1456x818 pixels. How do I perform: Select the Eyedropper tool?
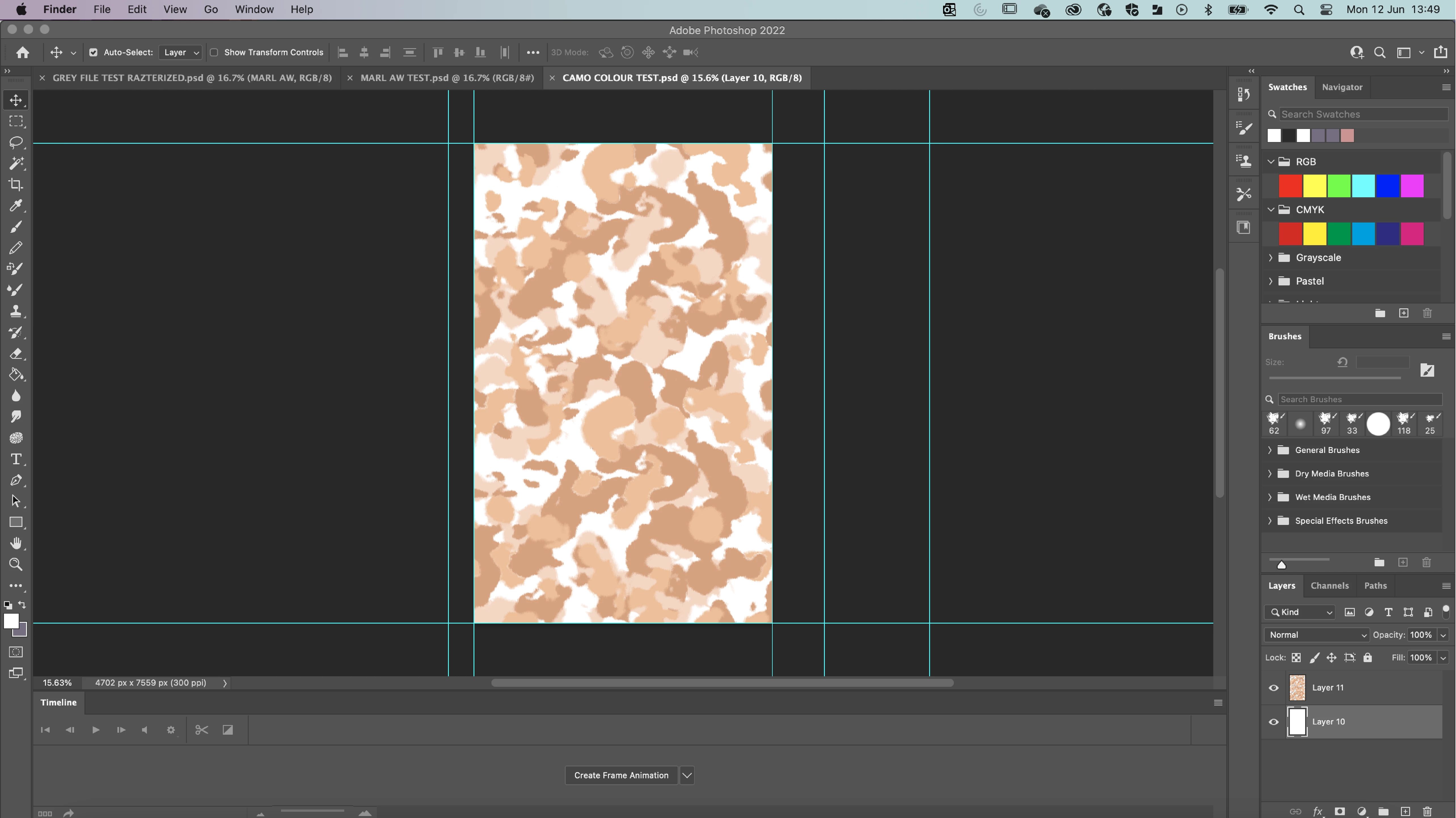(x=16, y=205)
